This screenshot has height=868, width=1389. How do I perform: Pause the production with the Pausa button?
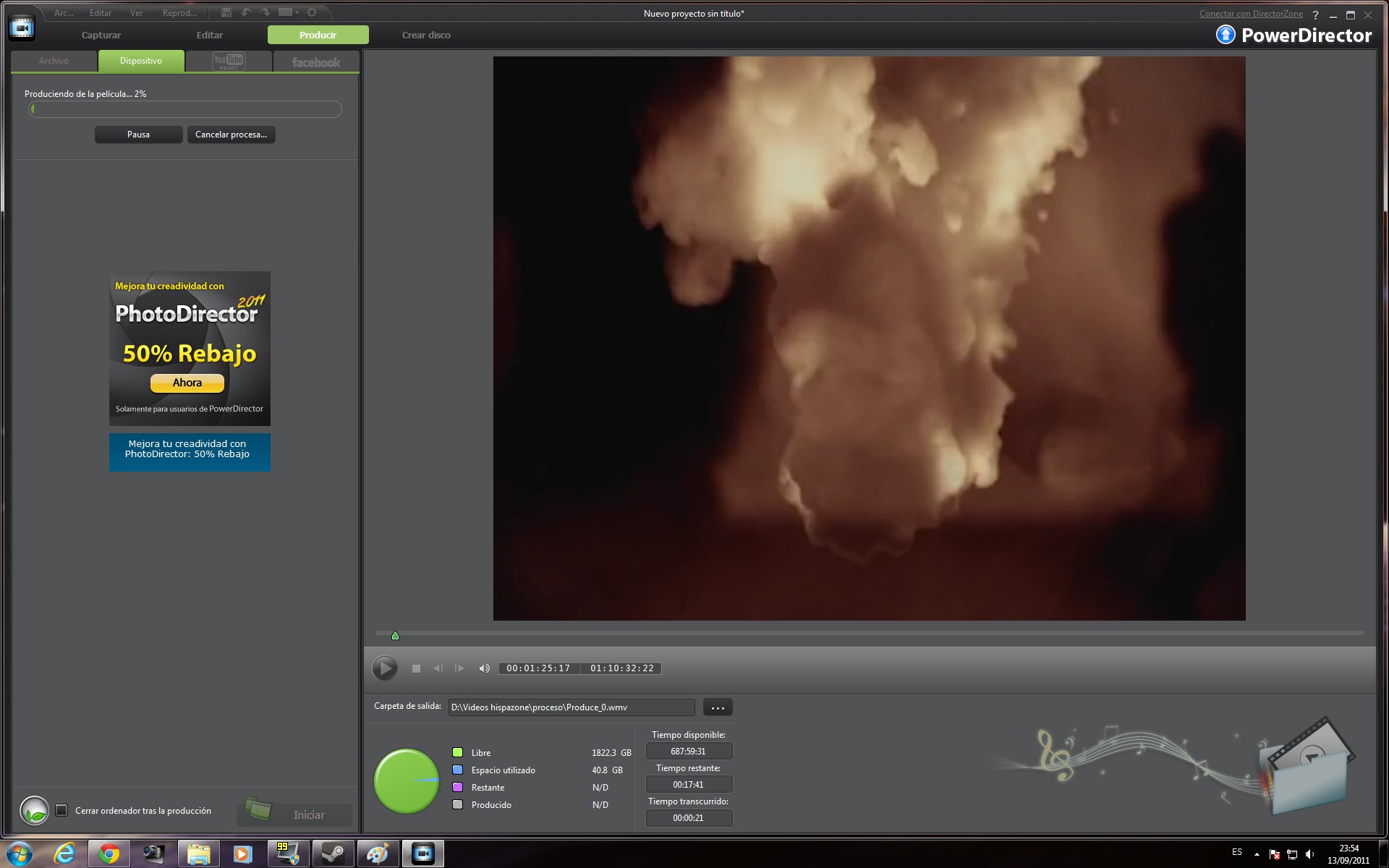click(x=138, y=135)
